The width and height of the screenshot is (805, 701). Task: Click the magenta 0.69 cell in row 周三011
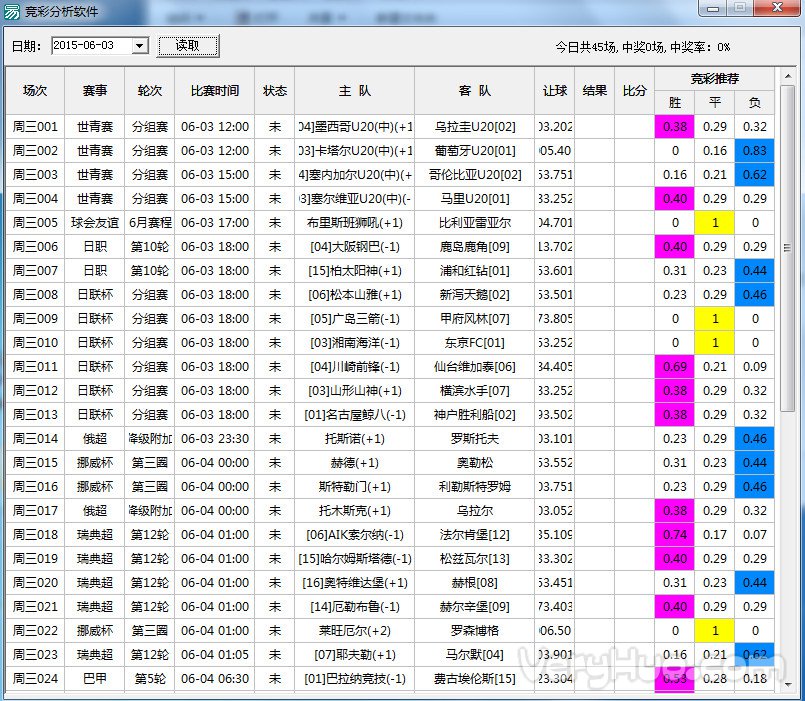coord(675,367)
